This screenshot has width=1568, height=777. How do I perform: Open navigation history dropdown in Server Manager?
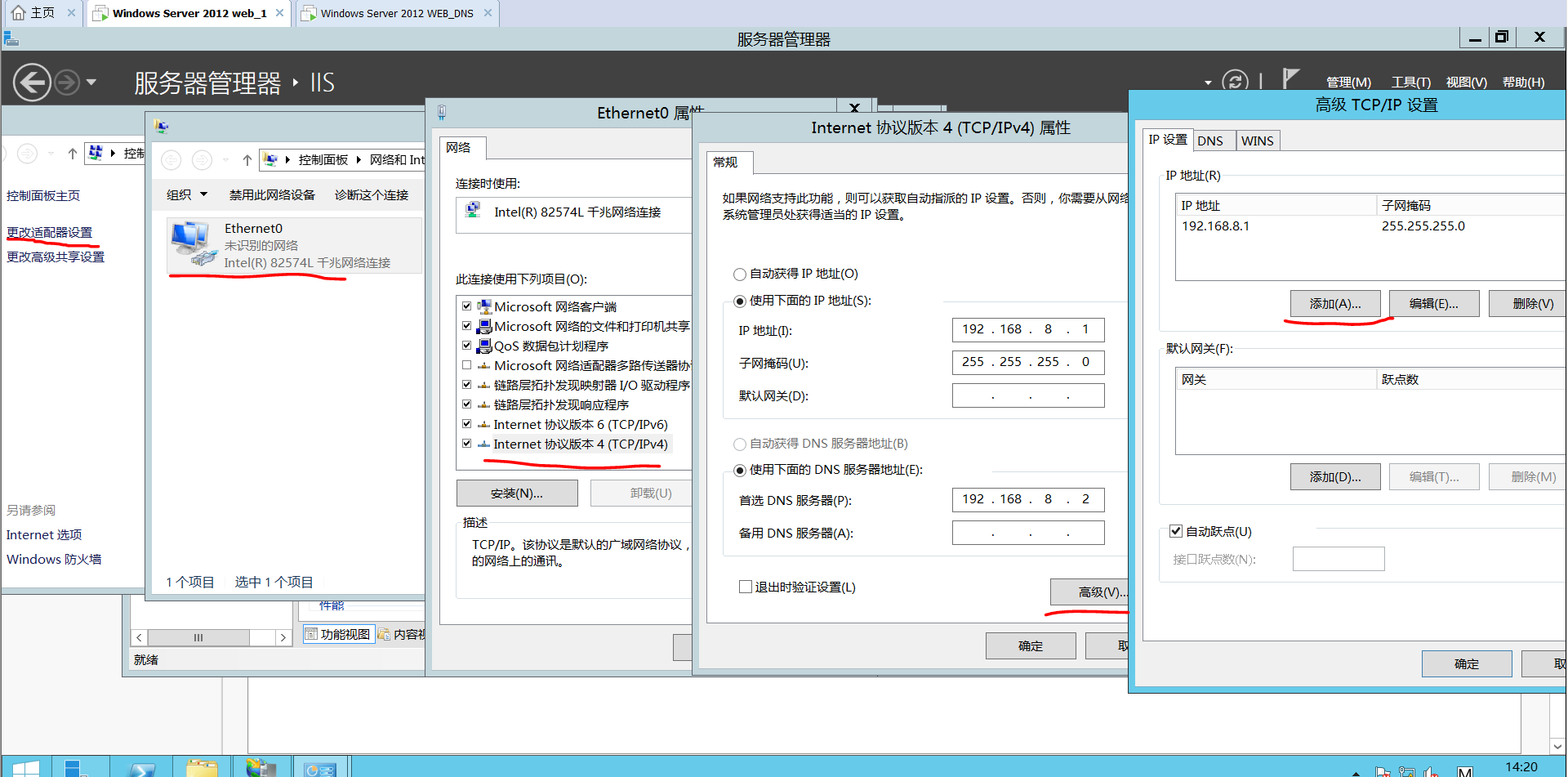point(91,83)
